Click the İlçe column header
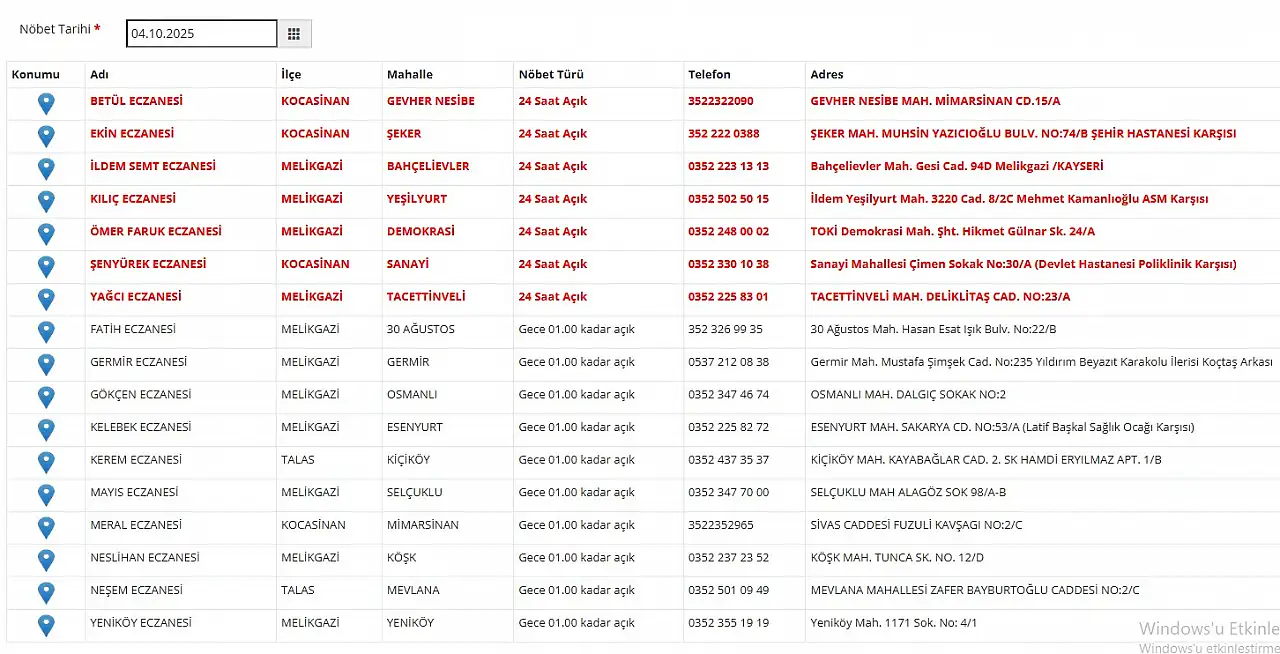Screen dimensions: 1280x654 pyautogui.click(x=291, y=75)
